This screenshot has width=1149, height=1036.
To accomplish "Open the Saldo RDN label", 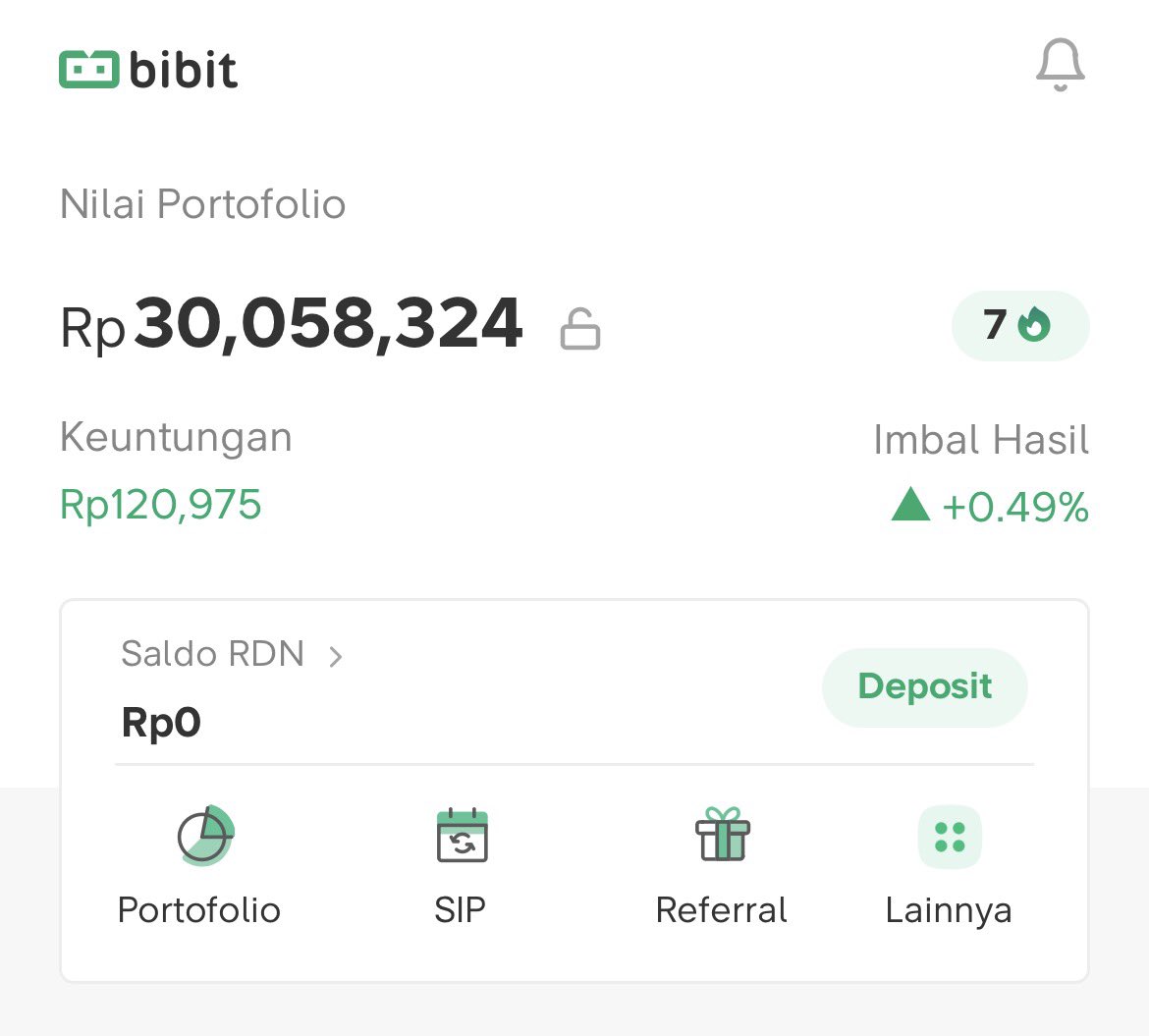I will tap(212, 654).
